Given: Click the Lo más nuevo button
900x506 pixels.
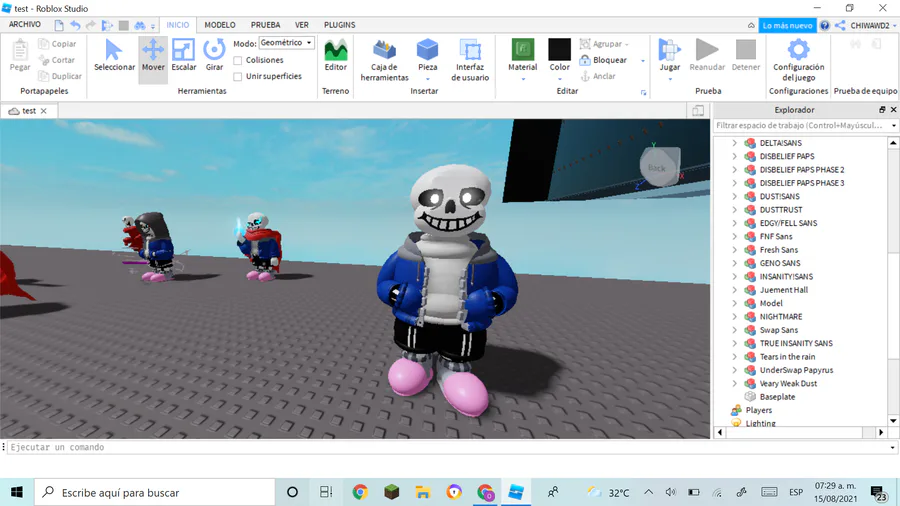Looking at the screenshot, I should tap(788, 25).
